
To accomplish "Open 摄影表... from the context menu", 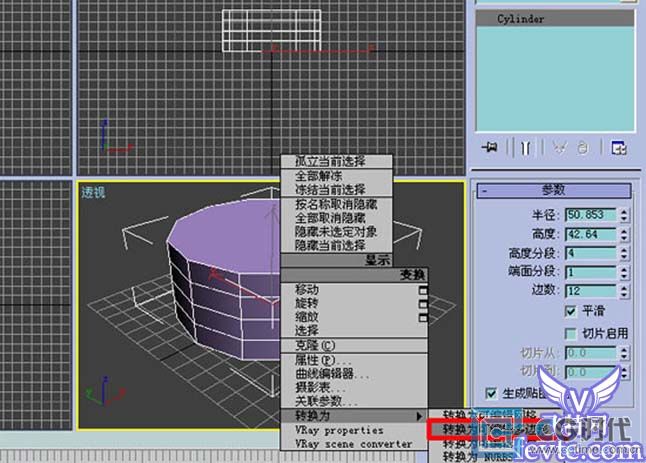I will (354, 388).
